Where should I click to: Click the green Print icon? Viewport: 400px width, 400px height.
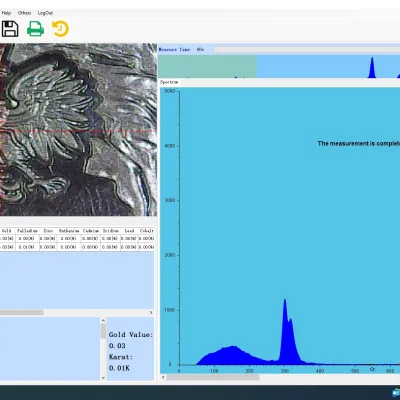(35, 29)
